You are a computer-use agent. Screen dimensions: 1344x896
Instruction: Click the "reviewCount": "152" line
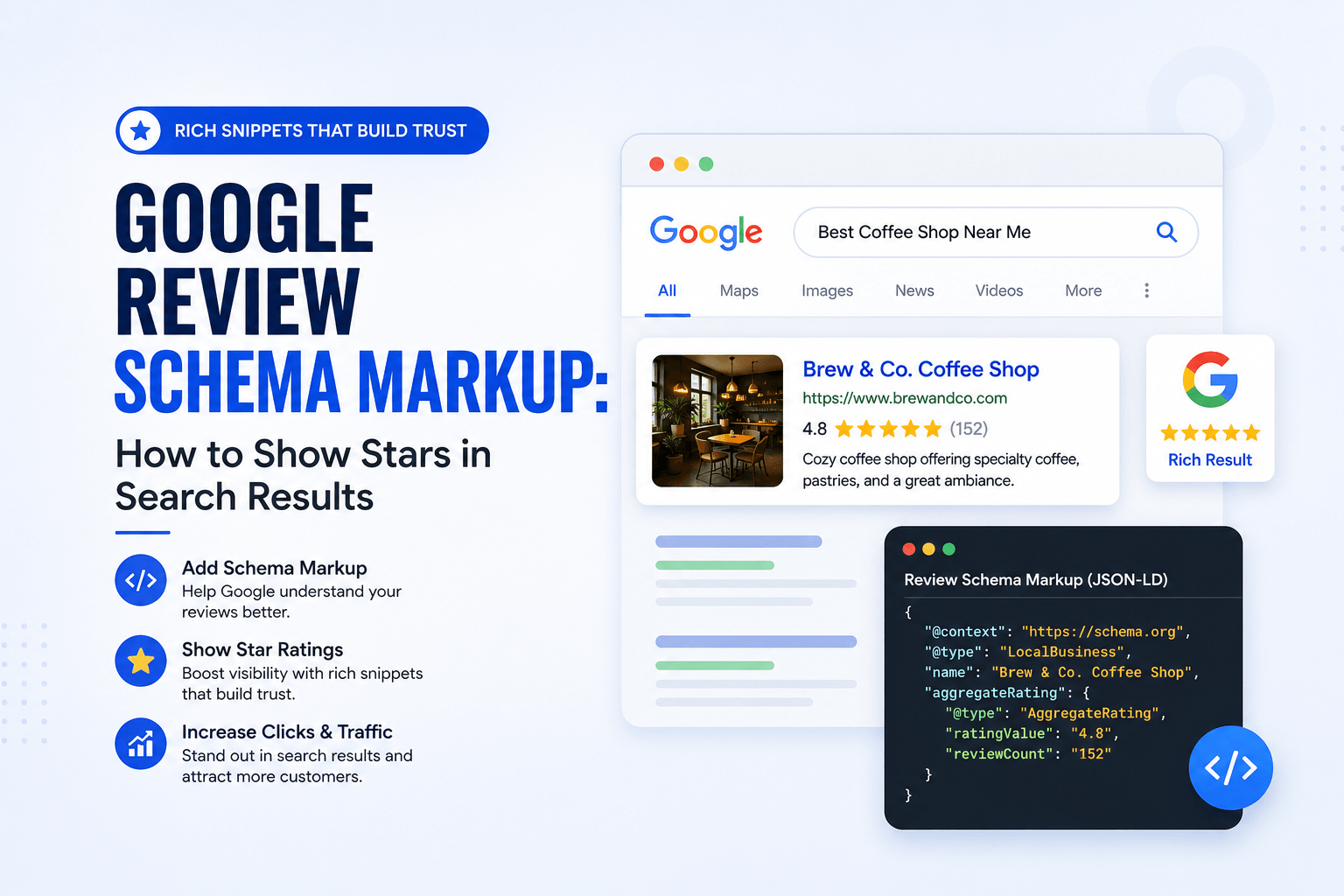pyautogui.click(x=1028, y=753)
